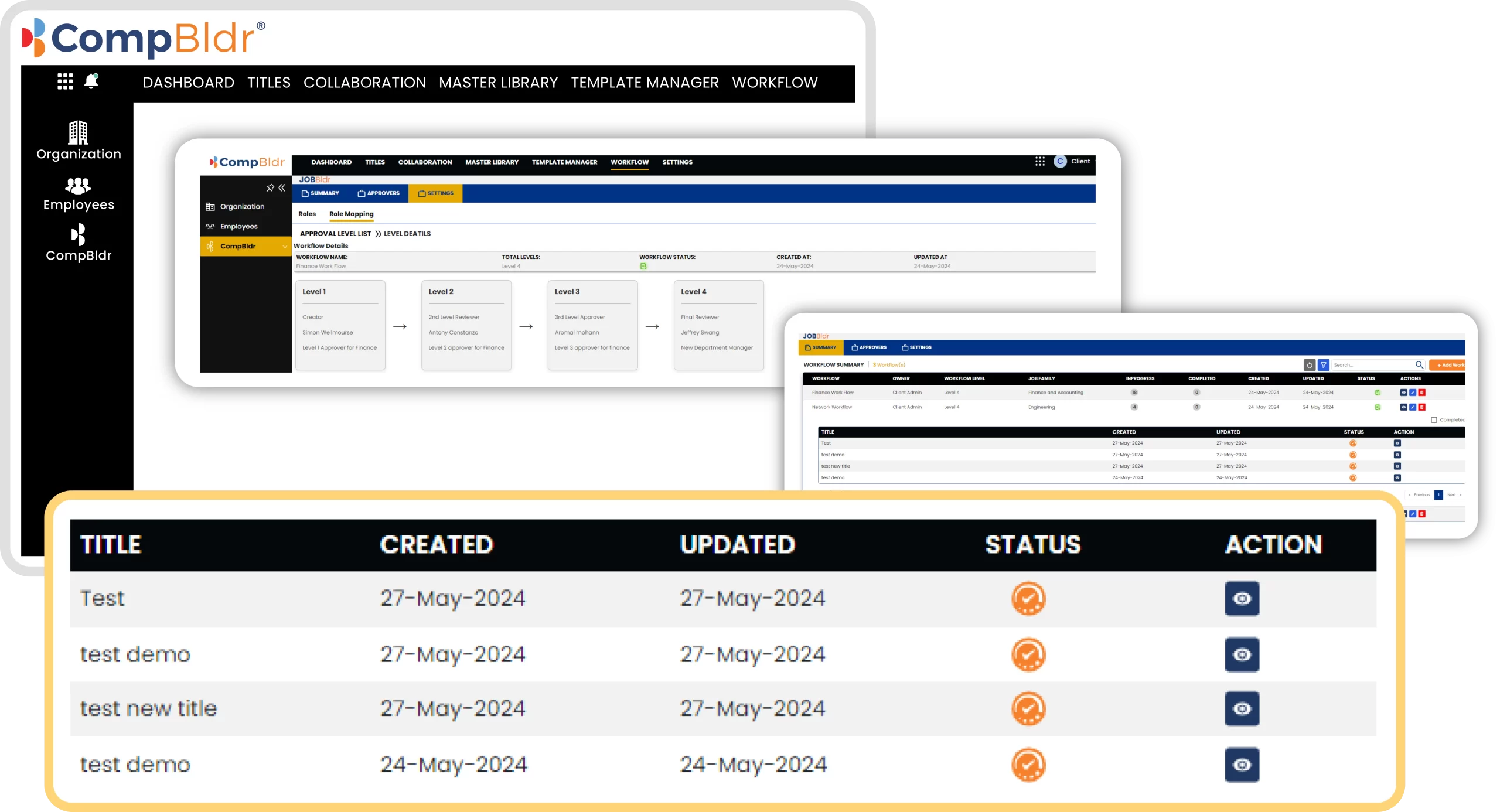1500x812 pixels.
Task: Open SETTINGS in the Role Mapping window's menu
Action: tap(677, 162)
